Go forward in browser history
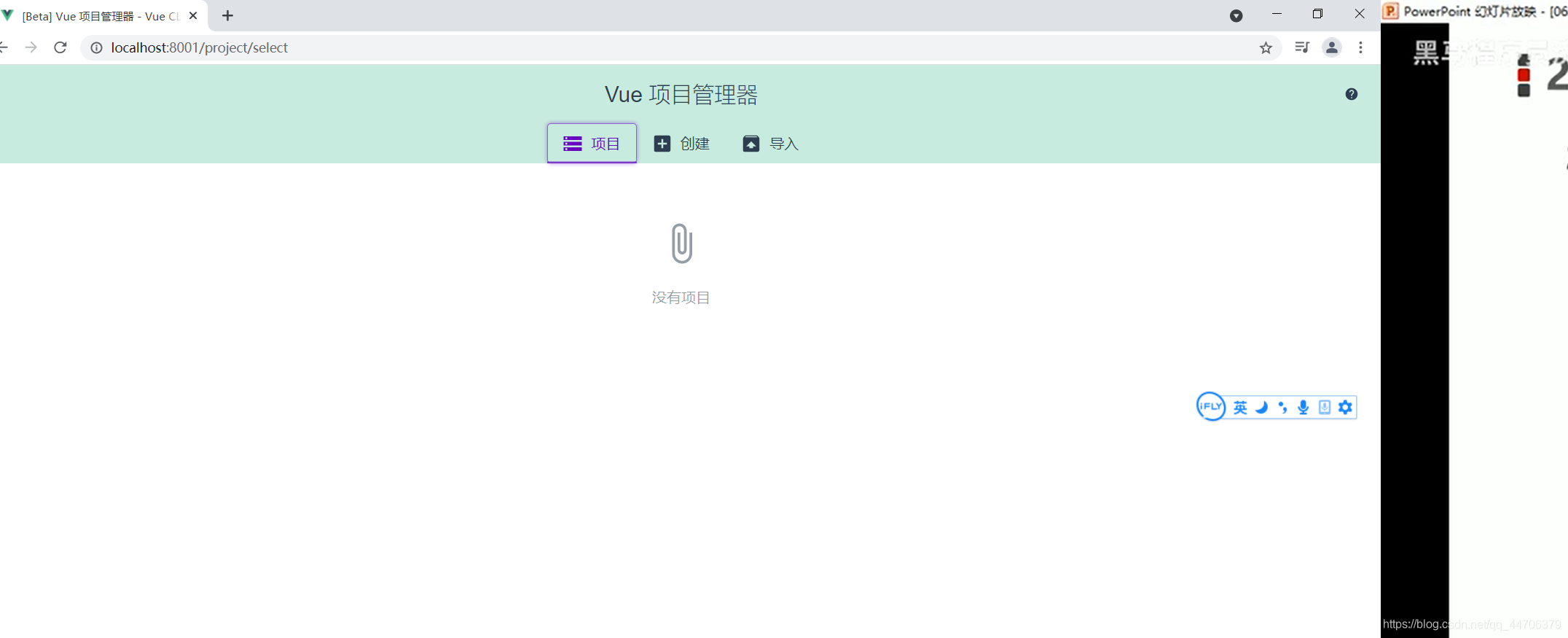 (31, 47)
